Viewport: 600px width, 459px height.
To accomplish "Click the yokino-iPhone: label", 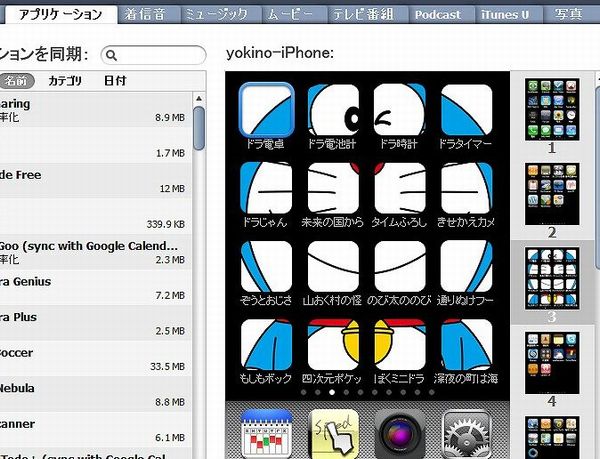I will [280, 53].
